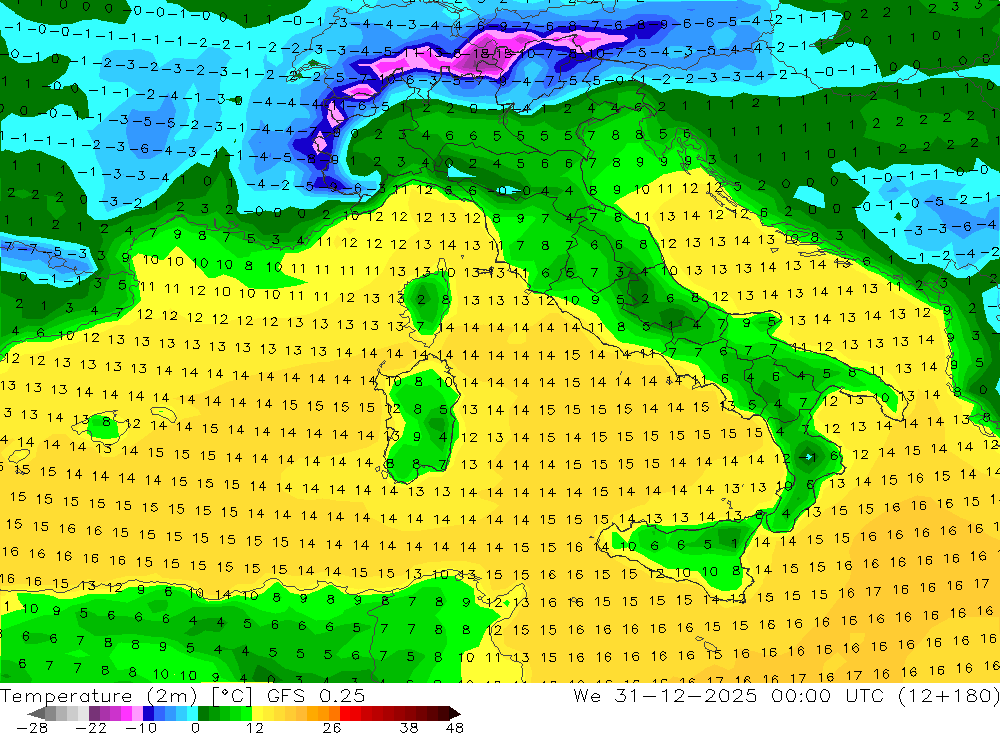Viewport: 1000px width, 733px height.
Task: Click the 'We 31-12-2025' date text
Action: coord(665,695)
